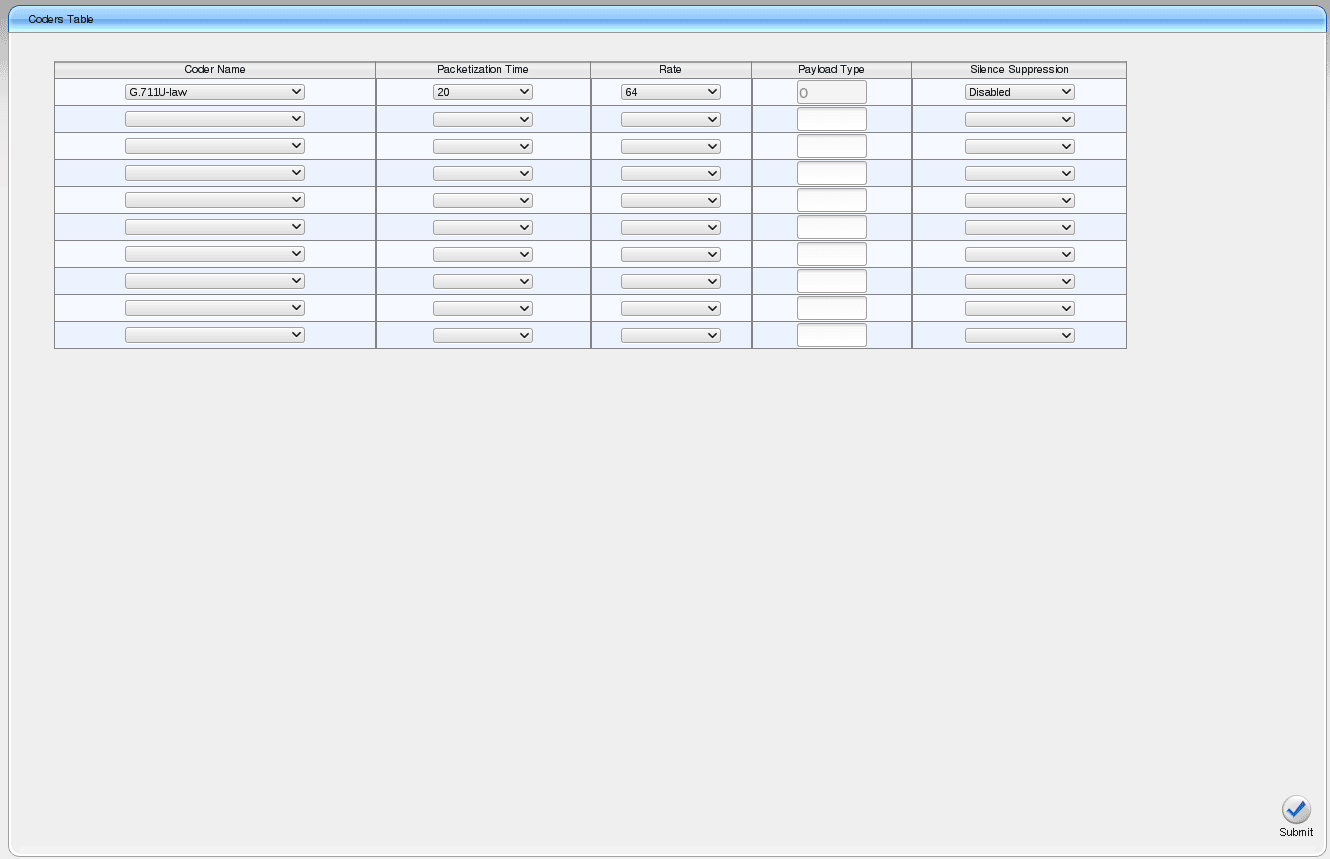Viewport: 1330px width, 859px height.
Task: Open the Coder Name dropdown in row seven
Action: click(215, 254)
